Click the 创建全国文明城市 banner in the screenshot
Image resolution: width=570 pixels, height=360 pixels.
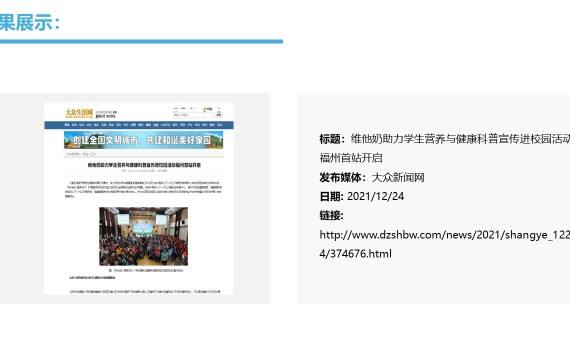click(x=144, y=140)
